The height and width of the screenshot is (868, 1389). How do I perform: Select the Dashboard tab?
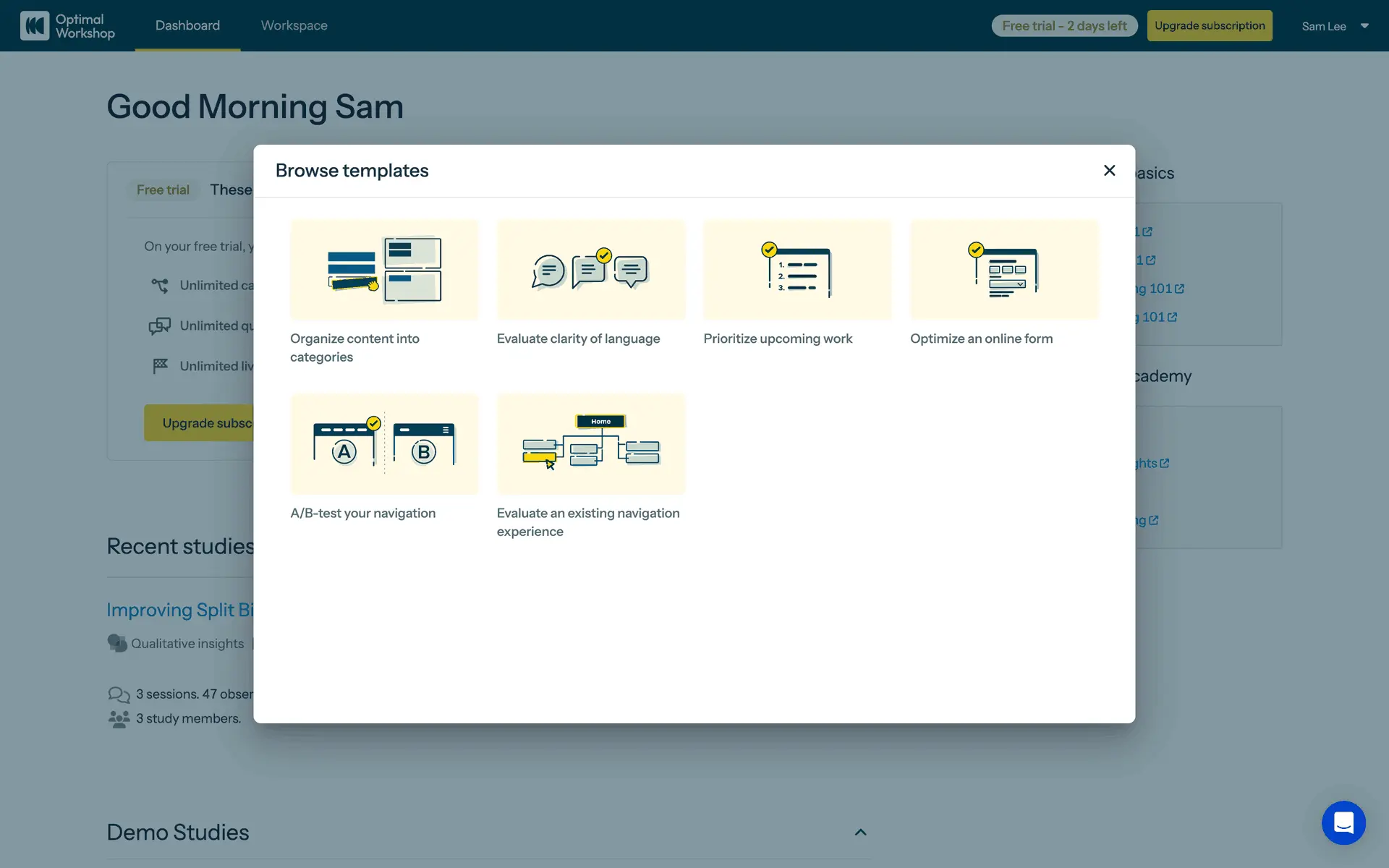[187, 25]
